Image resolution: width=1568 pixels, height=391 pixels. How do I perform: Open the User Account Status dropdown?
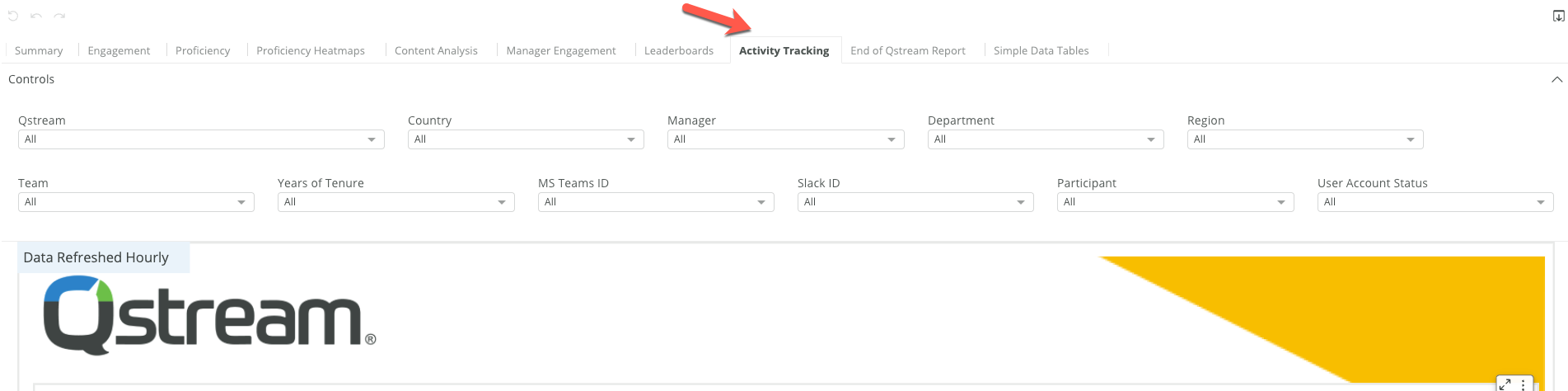(x=1435, y=202)
